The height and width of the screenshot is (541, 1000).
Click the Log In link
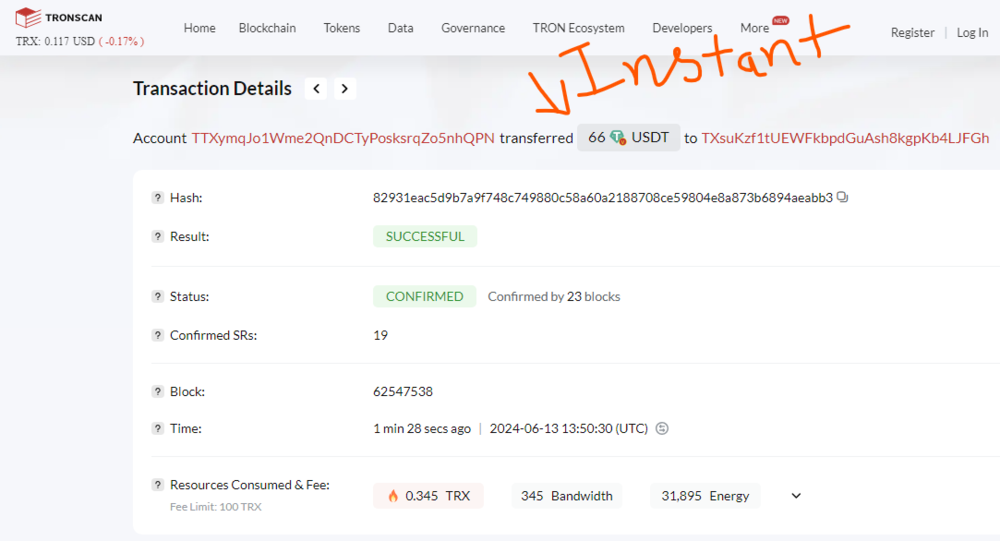tap(972, 33)
